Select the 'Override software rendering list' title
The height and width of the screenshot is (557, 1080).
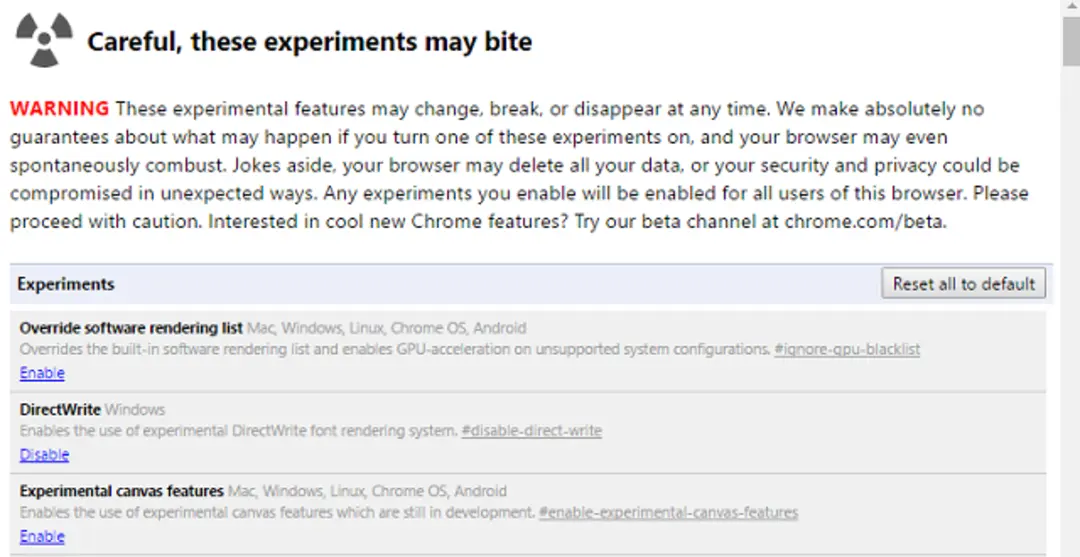tap(131, 328)
